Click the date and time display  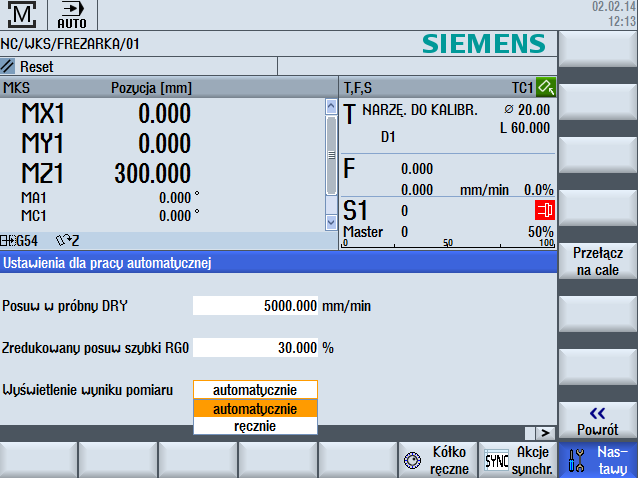[614, 14]
